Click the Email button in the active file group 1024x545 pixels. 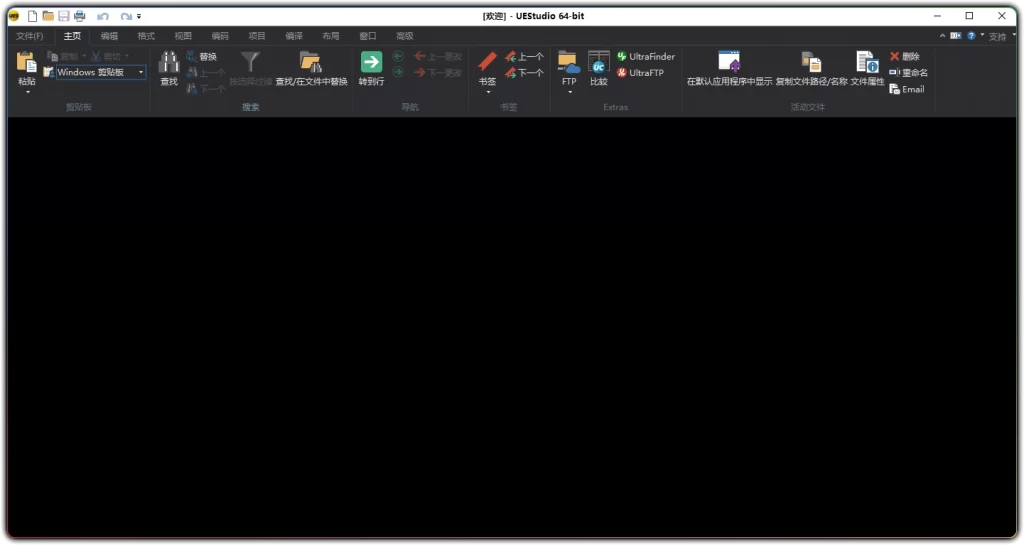click(x=907, y=89)
